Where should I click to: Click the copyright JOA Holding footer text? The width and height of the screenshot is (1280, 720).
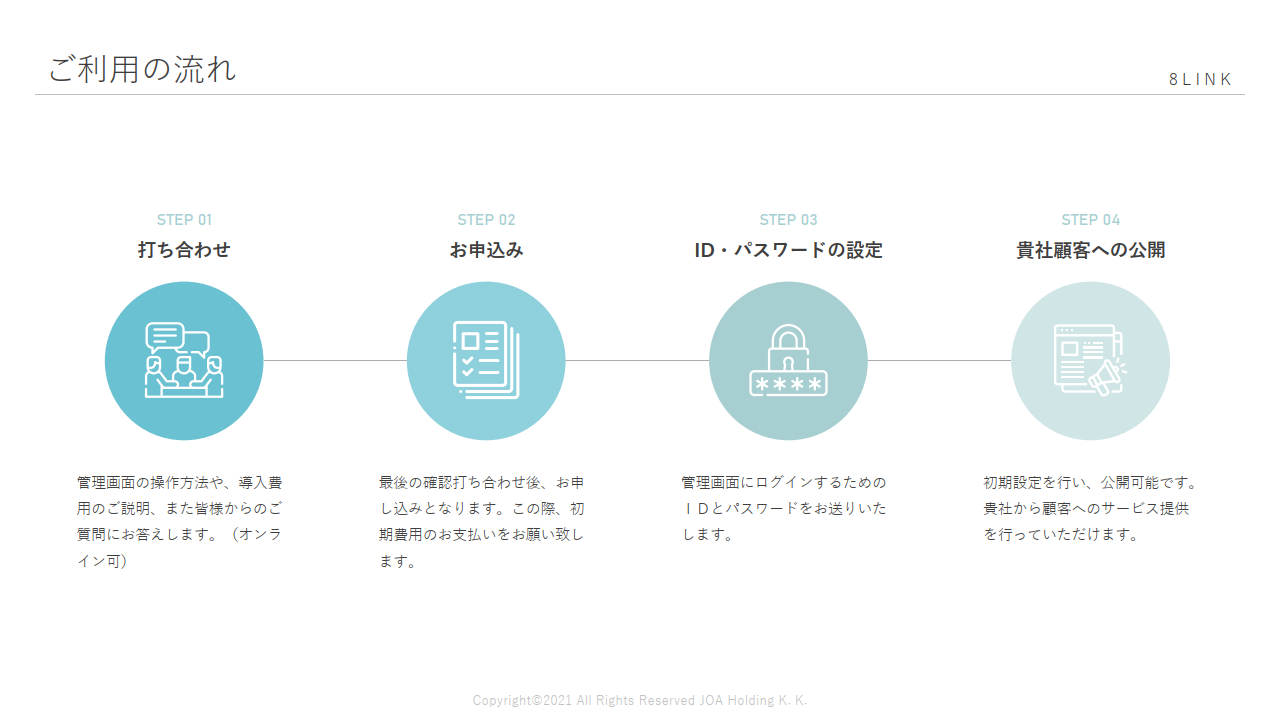(640, 700)
